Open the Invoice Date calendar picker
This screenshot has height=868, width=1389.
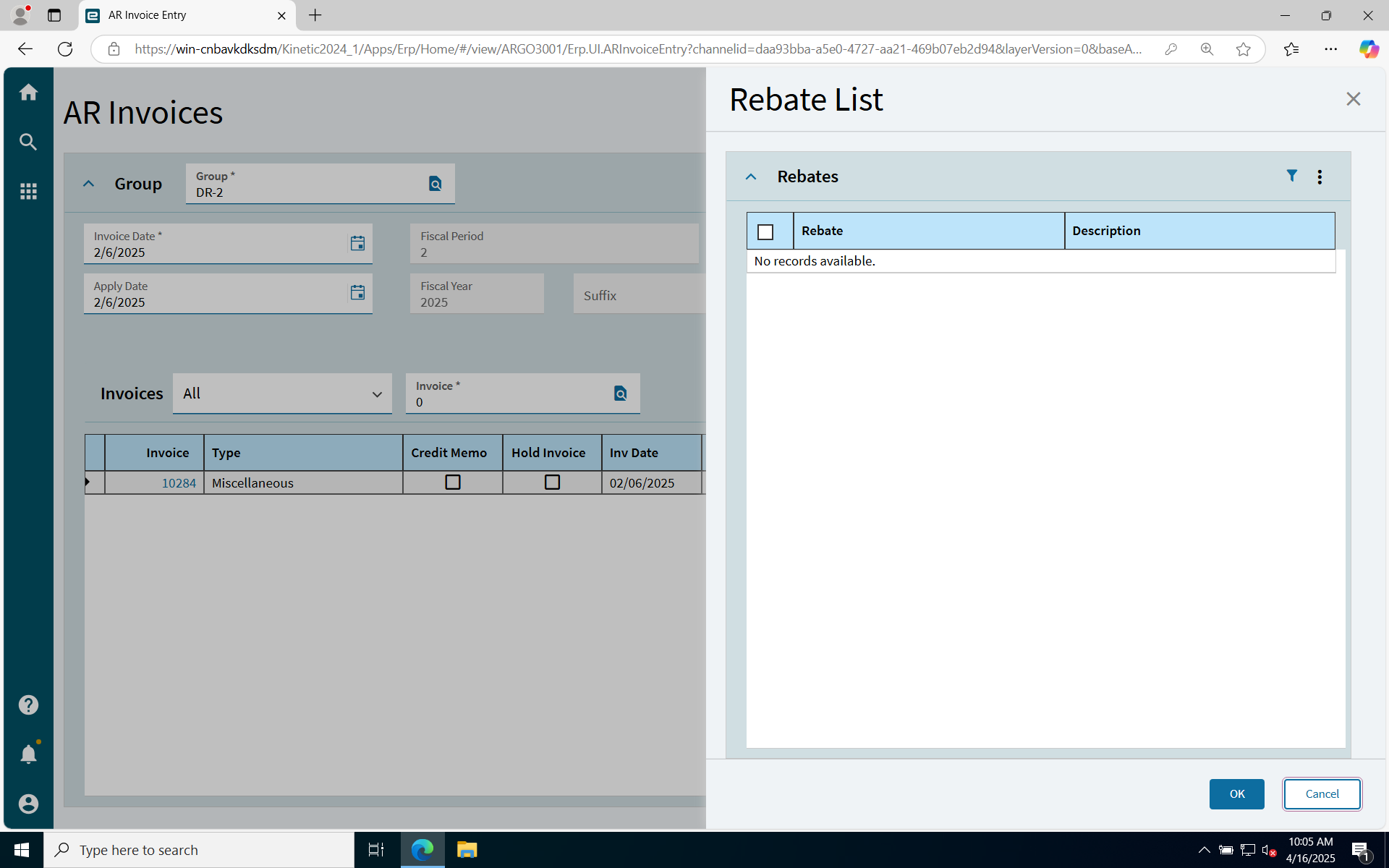click(357, 243)
